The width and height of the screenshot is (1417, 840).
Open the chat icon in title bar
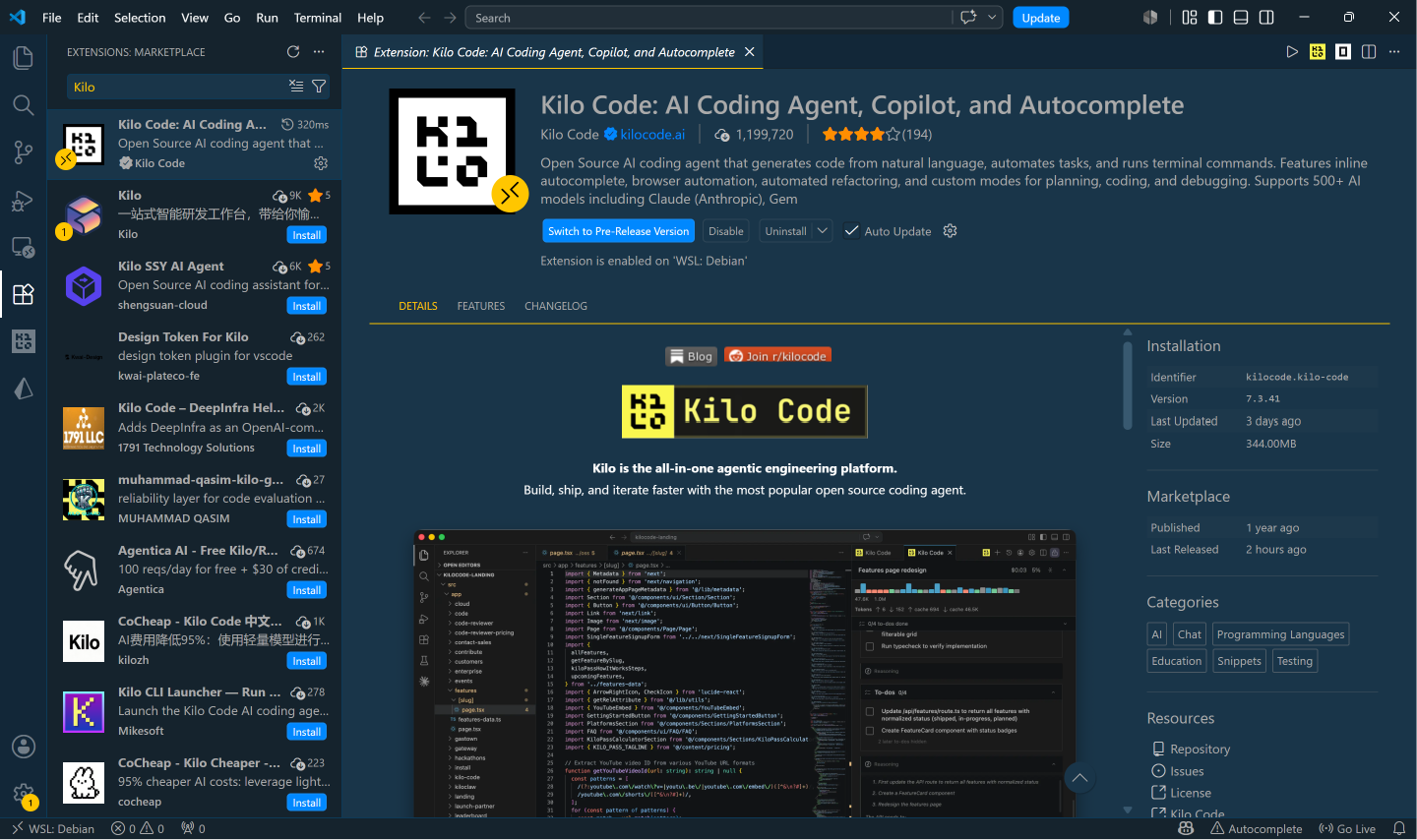pos(968,18)
